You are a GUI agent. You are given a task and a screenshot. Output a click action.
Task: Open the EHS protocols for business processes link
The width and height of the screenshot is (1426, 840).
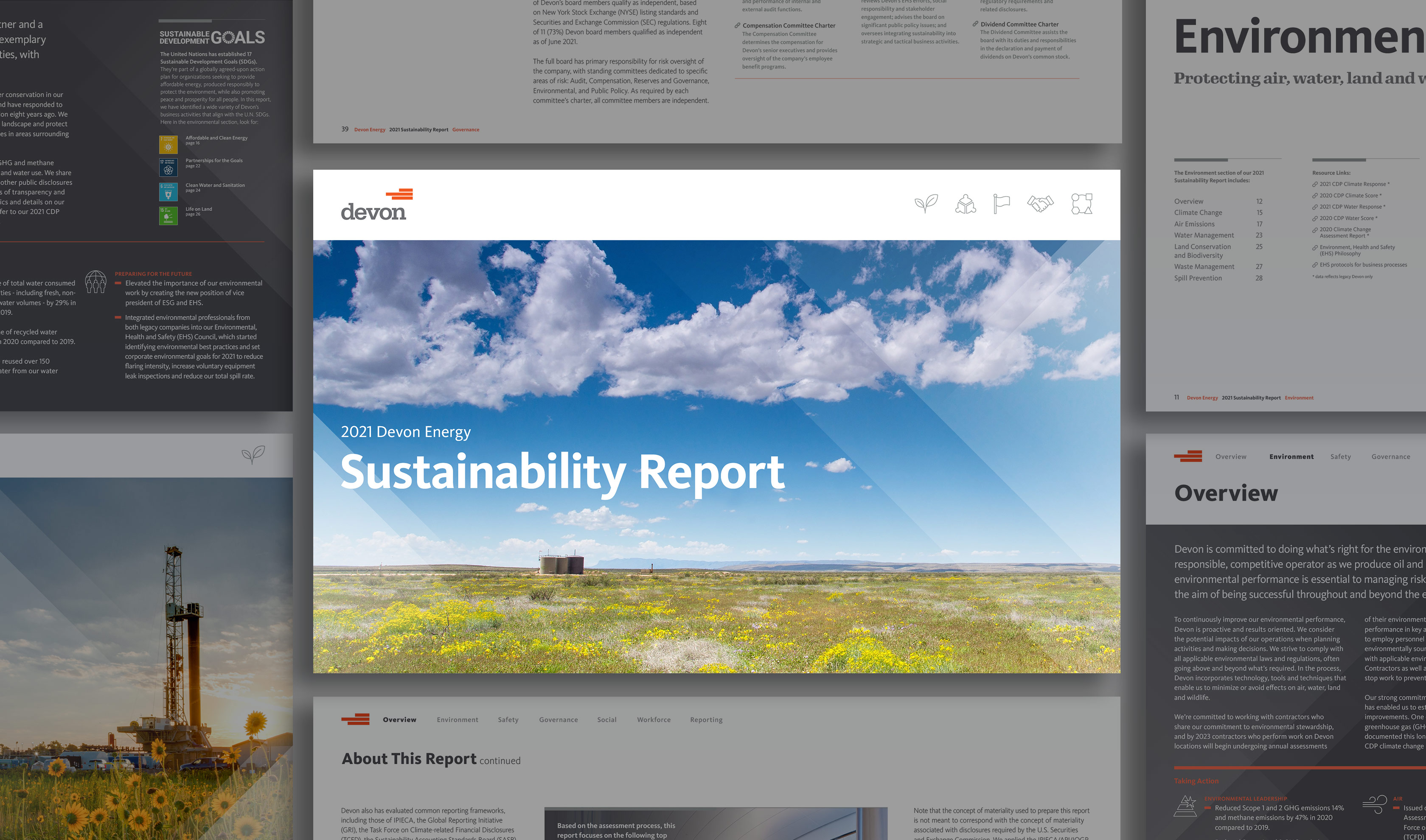point(1363,264)
